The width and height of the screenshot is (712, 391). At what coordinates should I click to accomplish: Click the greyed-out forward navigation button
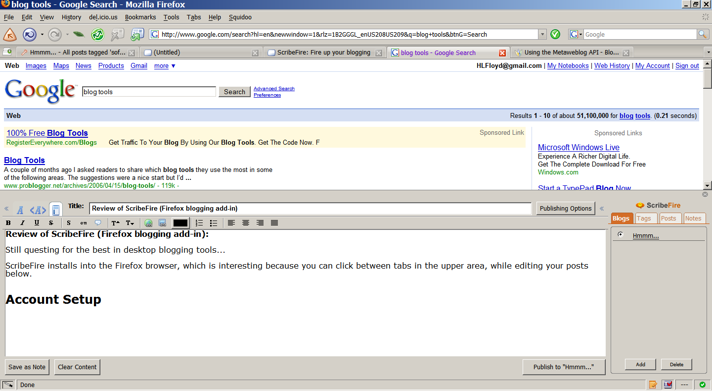coord(54,35)
